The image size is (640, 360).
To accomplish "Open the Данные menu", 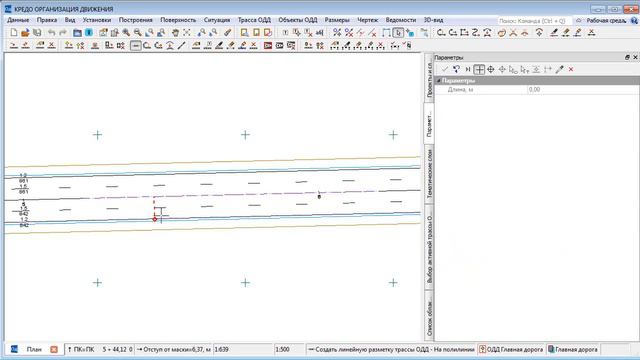I will tap(18, 20).
